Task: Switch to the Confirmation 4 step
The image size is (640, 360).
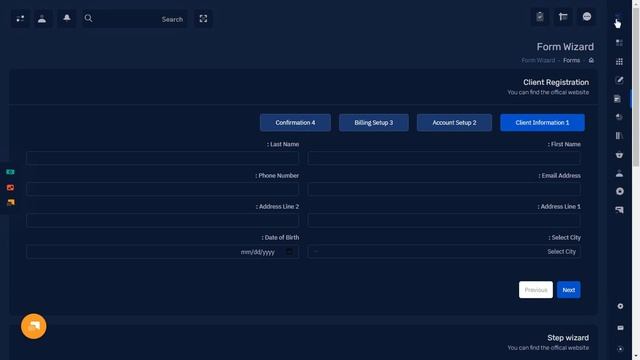Action: 295,122
